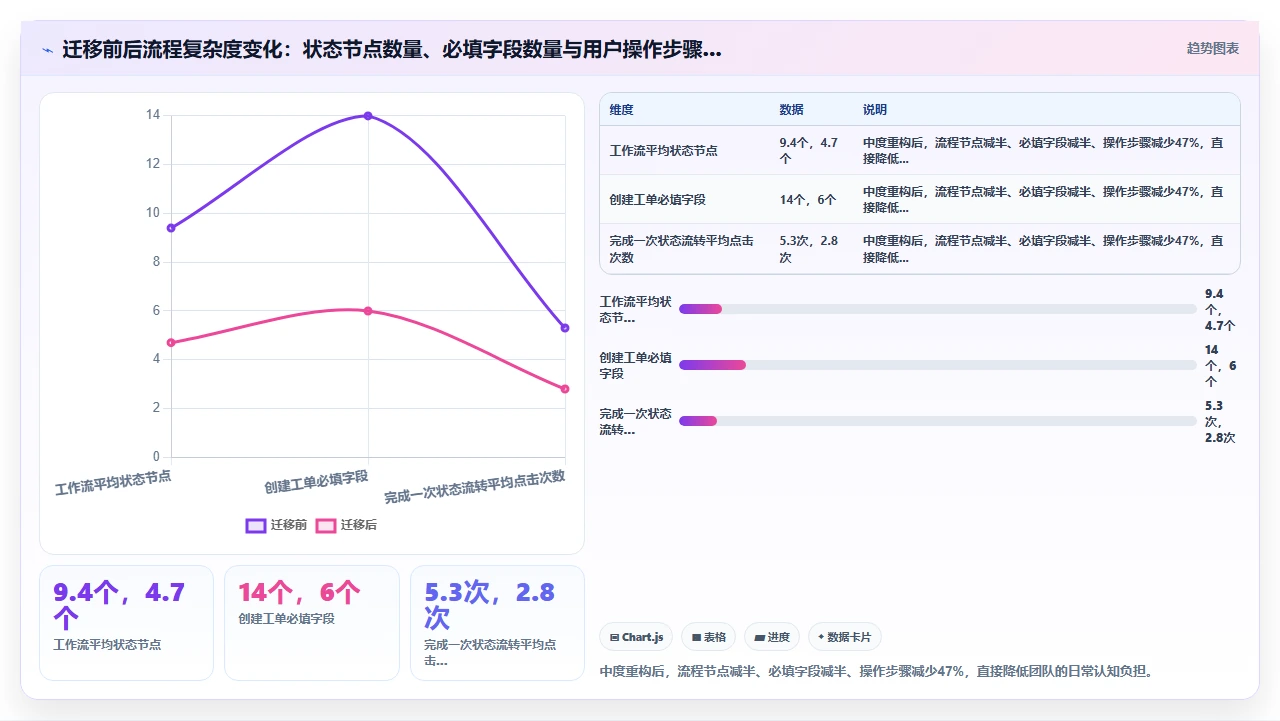1280x721 pixels.
Task: Click the 表格 chip icon
Action: point(696,637)
